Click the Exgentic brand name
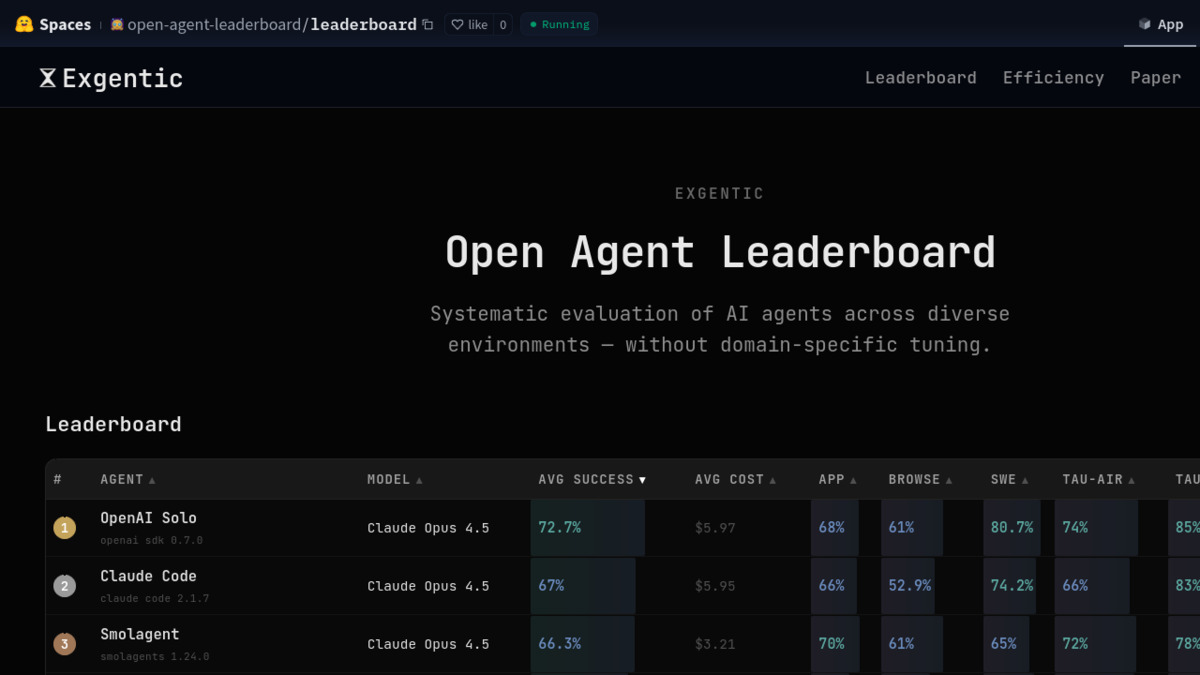Viewport: 1200px width, 675px height. [x=122, y=78]
